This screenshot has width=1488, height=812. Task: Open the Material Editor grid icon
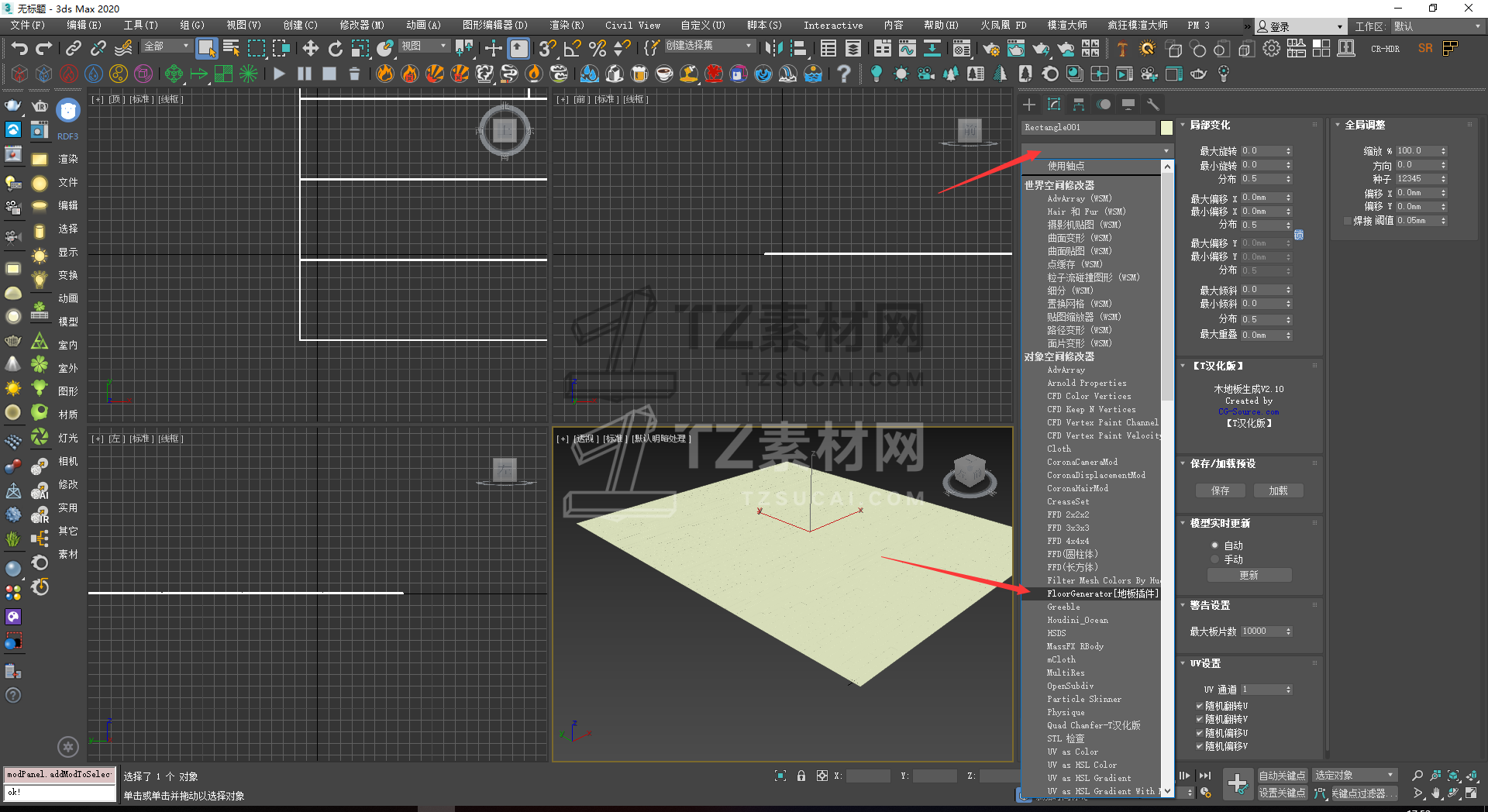(1090, 48)
